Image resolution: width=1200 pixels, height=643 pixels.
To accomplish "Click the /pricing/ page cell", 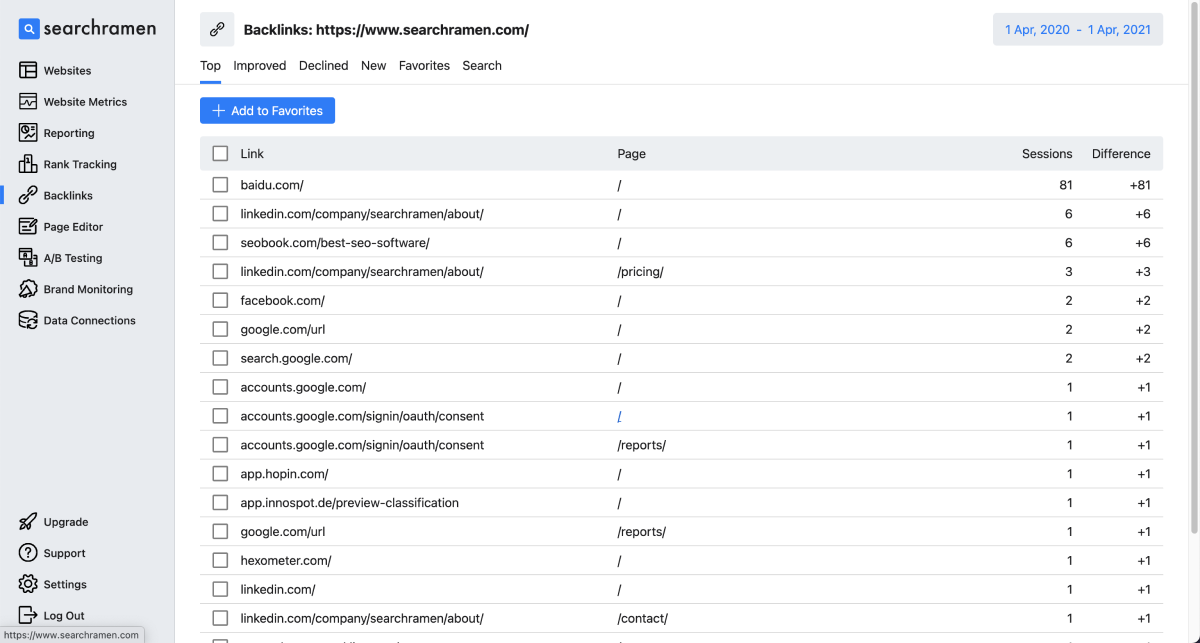I will point(640,272).
